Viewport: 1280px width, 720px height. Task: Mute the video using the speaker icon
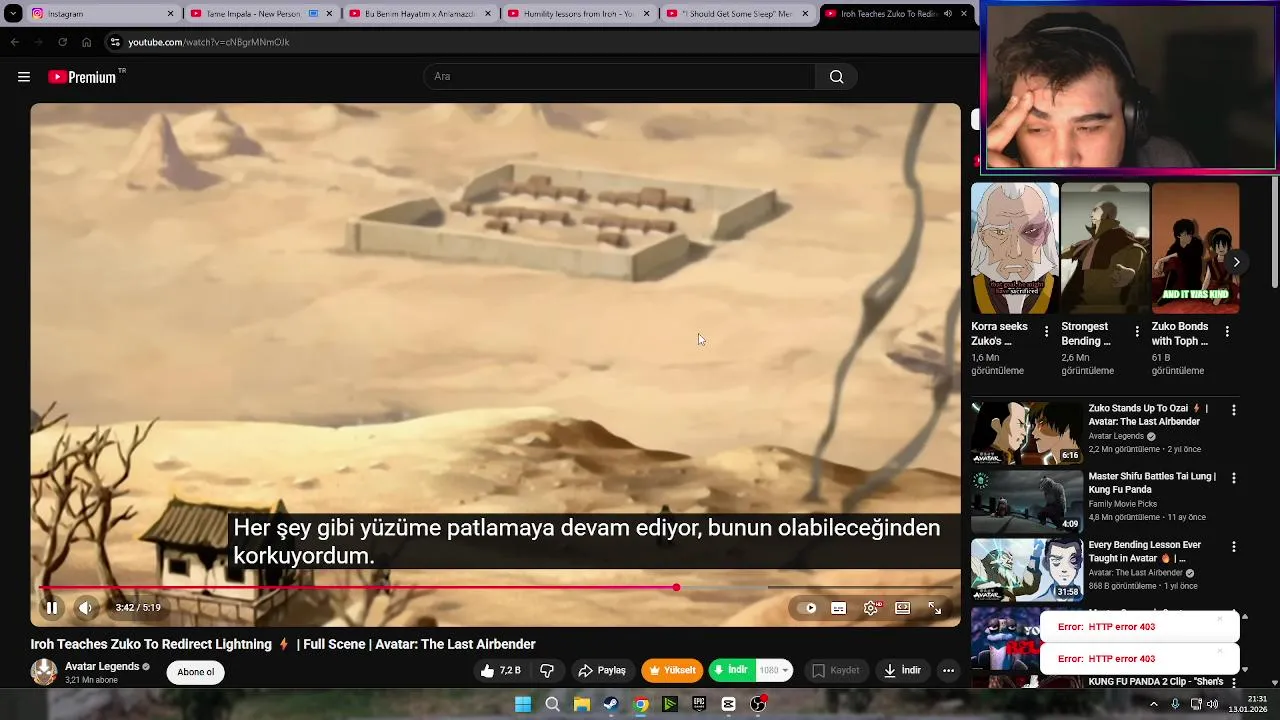coord(86,607)
